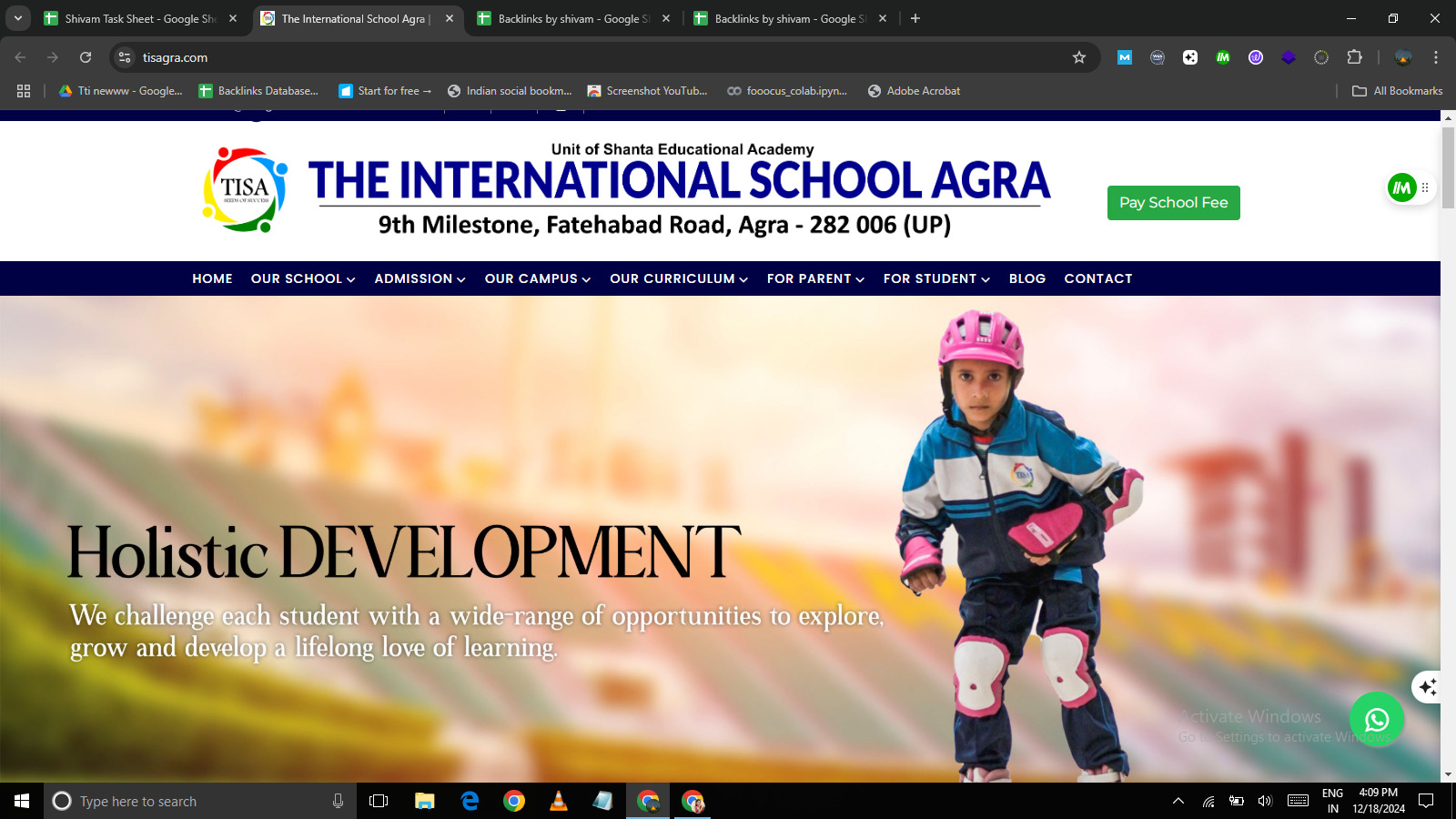The image size is (1456, 819).
Task: Open the site information icon in address bar
Action: (x=125, y=57)
